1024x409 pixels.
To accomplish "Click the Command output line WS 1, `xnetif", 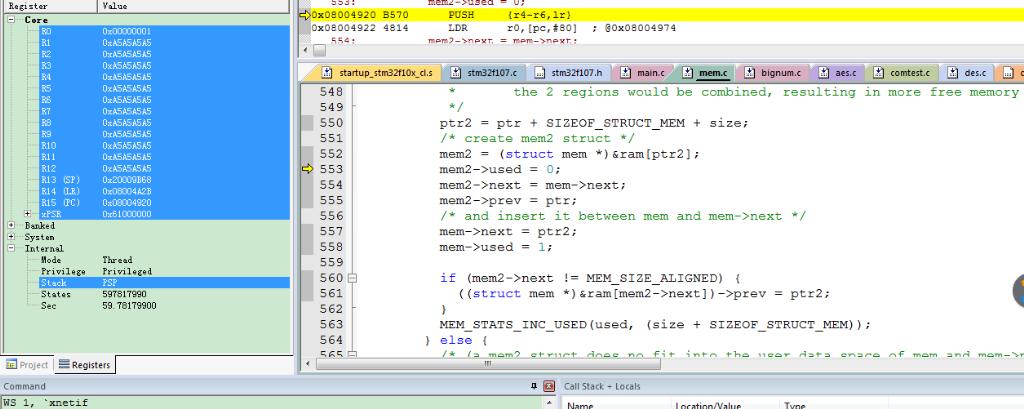I will pyautogui.click(x=46, y=402).
